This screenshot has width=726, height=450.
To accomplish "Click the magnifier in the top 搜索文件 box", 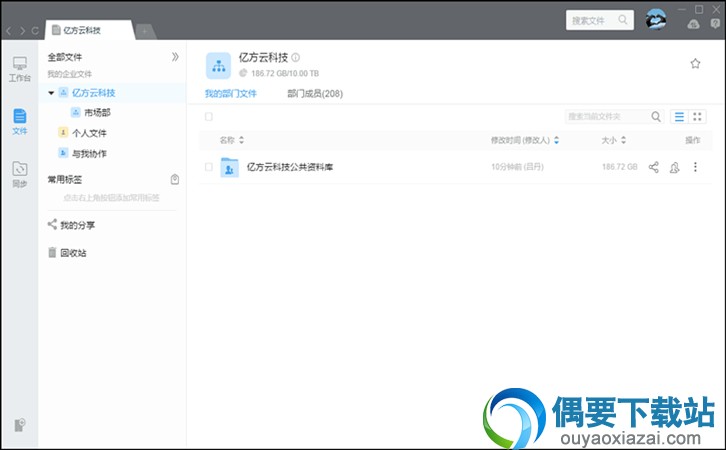I will coord(623,20).
